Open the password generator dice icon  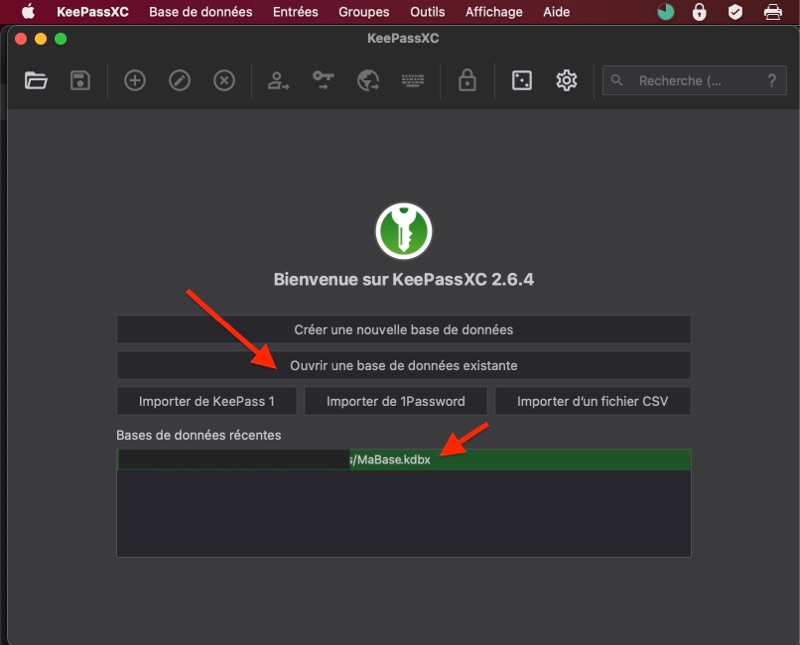(x=522, y=81)
